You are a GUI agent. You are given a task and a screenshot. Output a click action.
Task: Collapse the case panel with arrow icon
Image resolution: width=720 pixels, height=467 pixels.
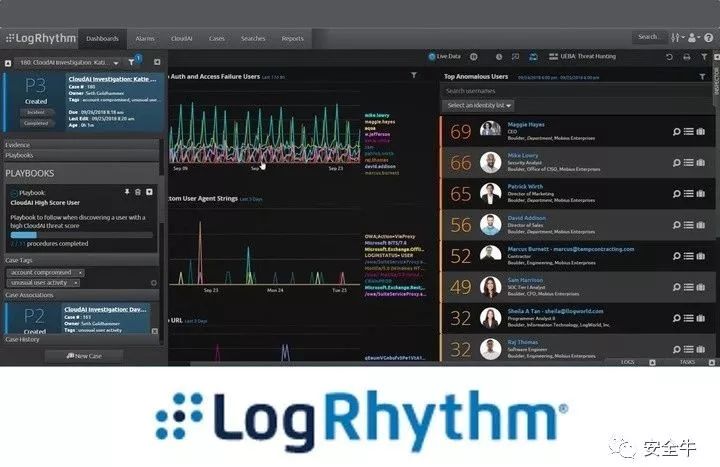[x=8, y=63]
